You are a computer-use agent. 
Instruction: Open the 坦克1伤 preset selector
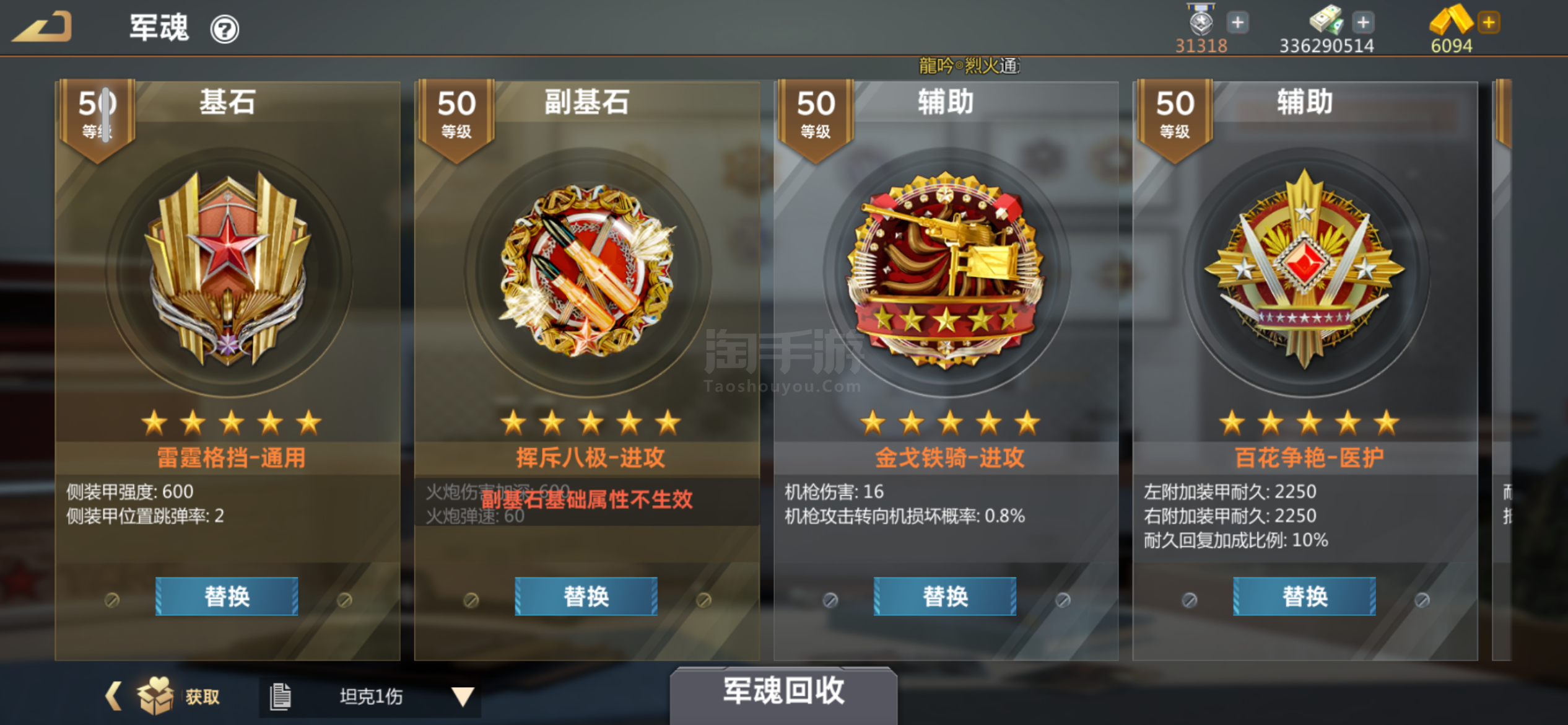pos(370,696)
